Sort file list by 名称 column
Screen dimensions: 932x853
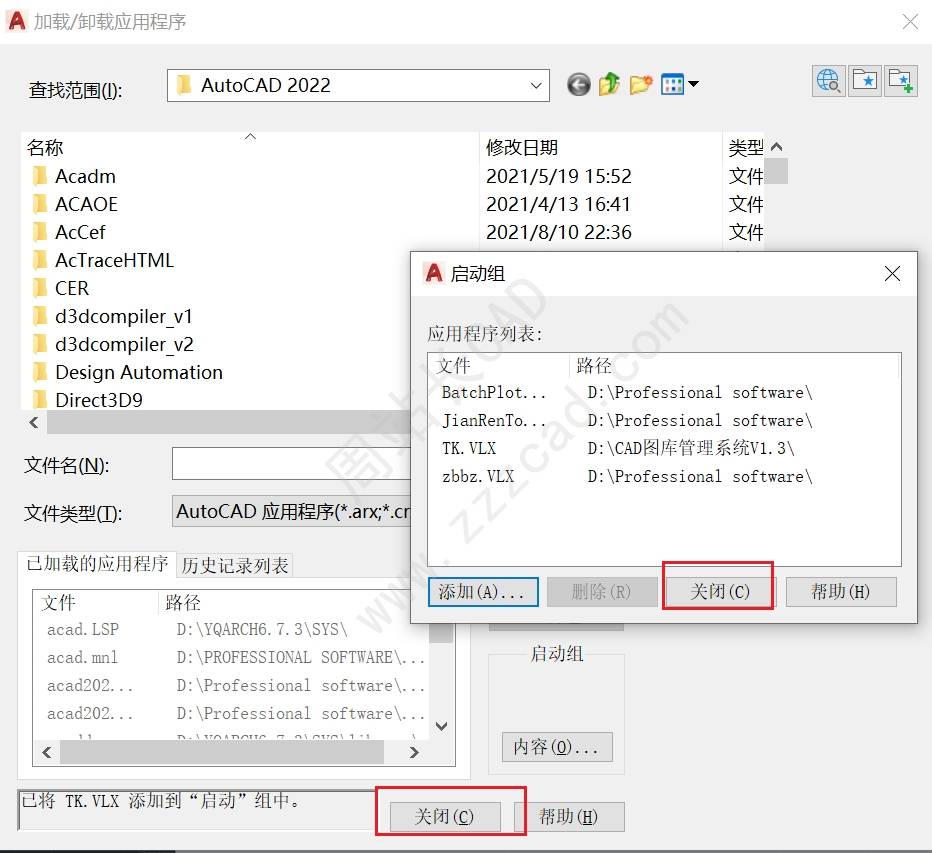45,147
